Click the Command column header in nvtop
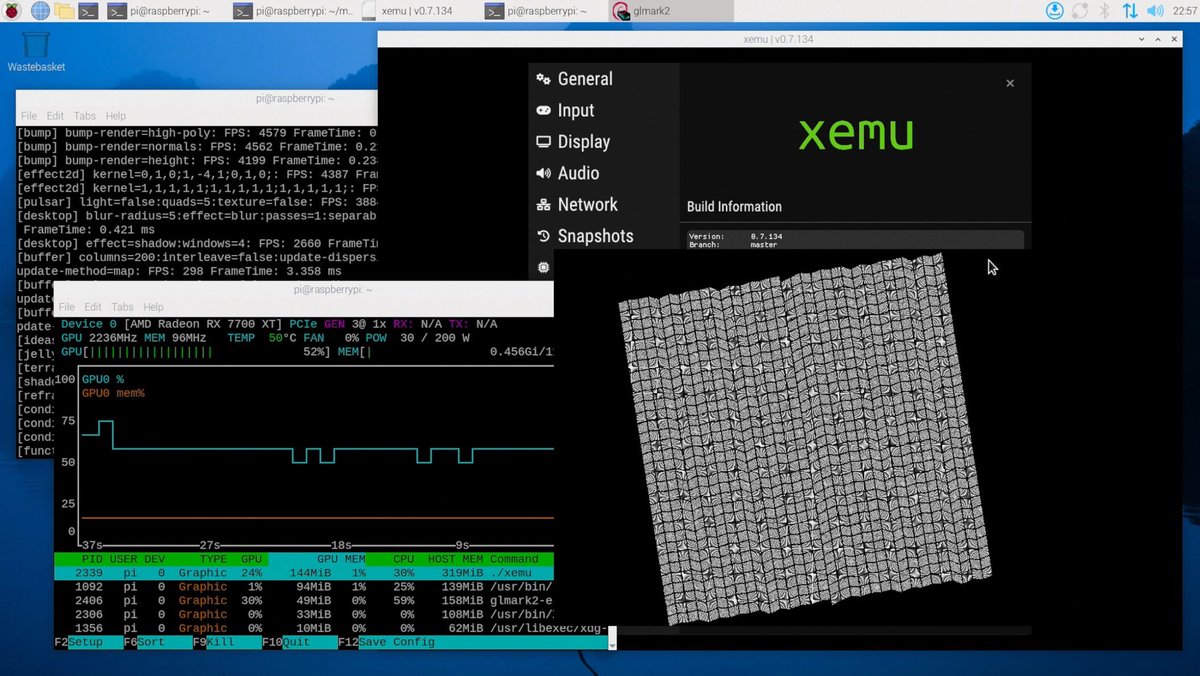 pyautogui.click(x=514, y=559)
